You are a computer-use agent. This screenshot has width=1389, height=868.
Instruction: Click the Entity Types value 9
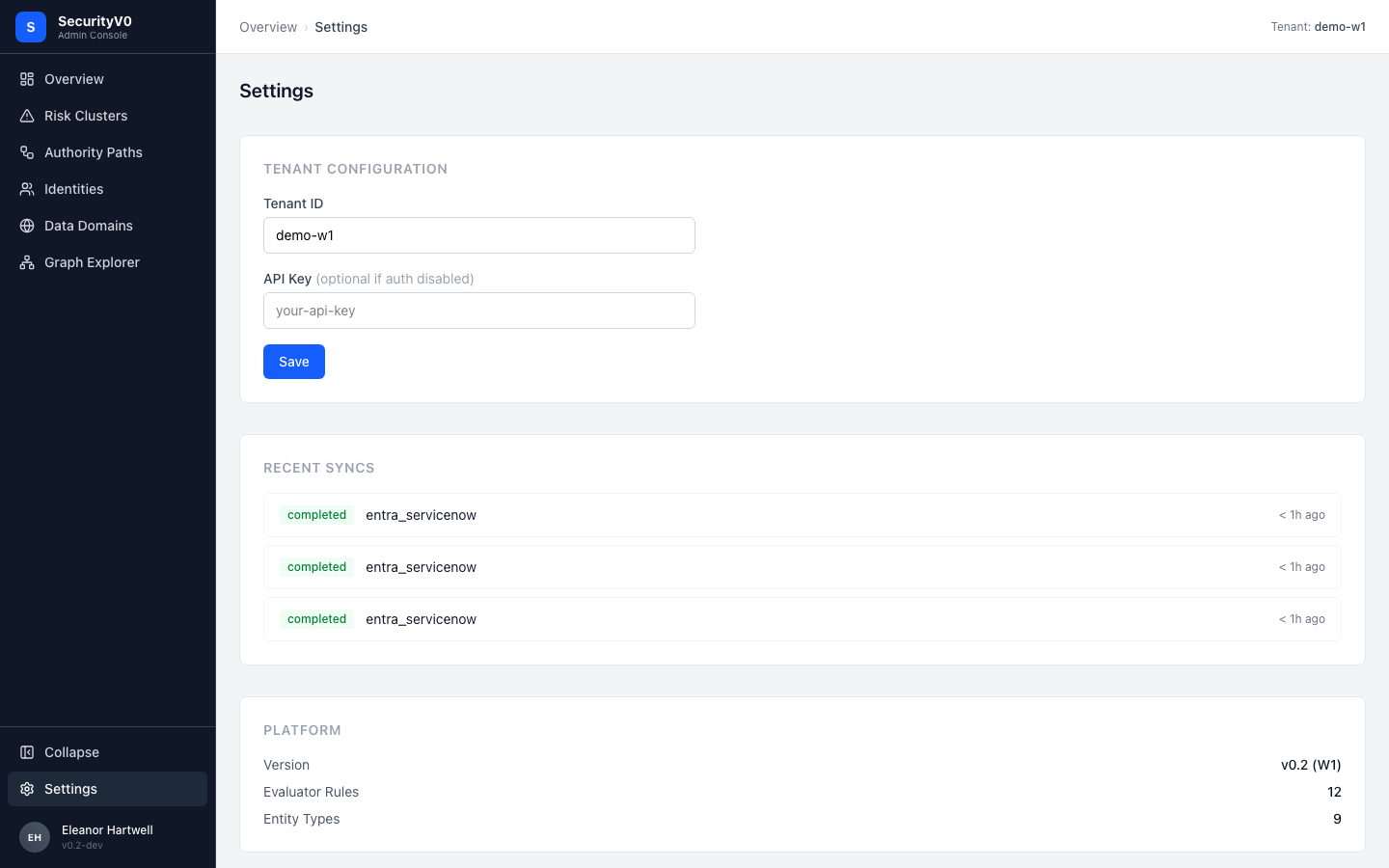tap(1337, 819)
